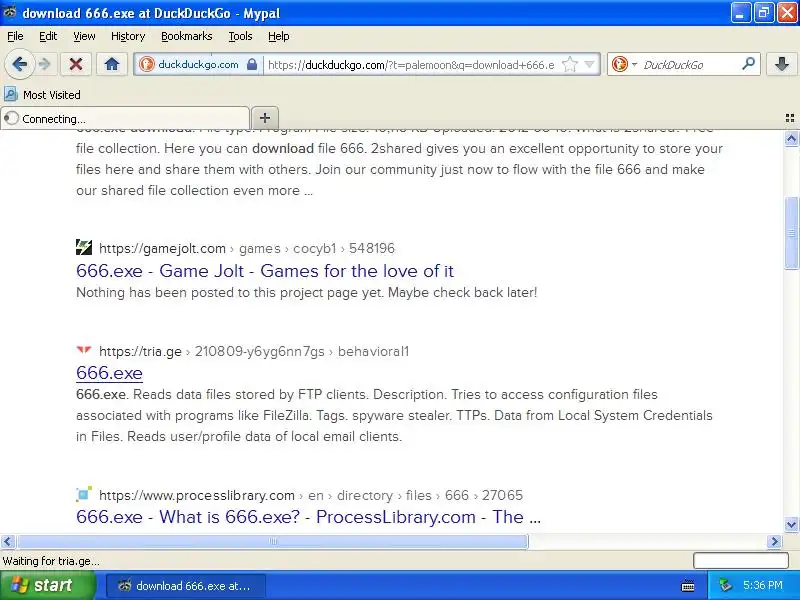Open the tria.ge 666.exe result link
800x600 pixels.
coord(109,373)
